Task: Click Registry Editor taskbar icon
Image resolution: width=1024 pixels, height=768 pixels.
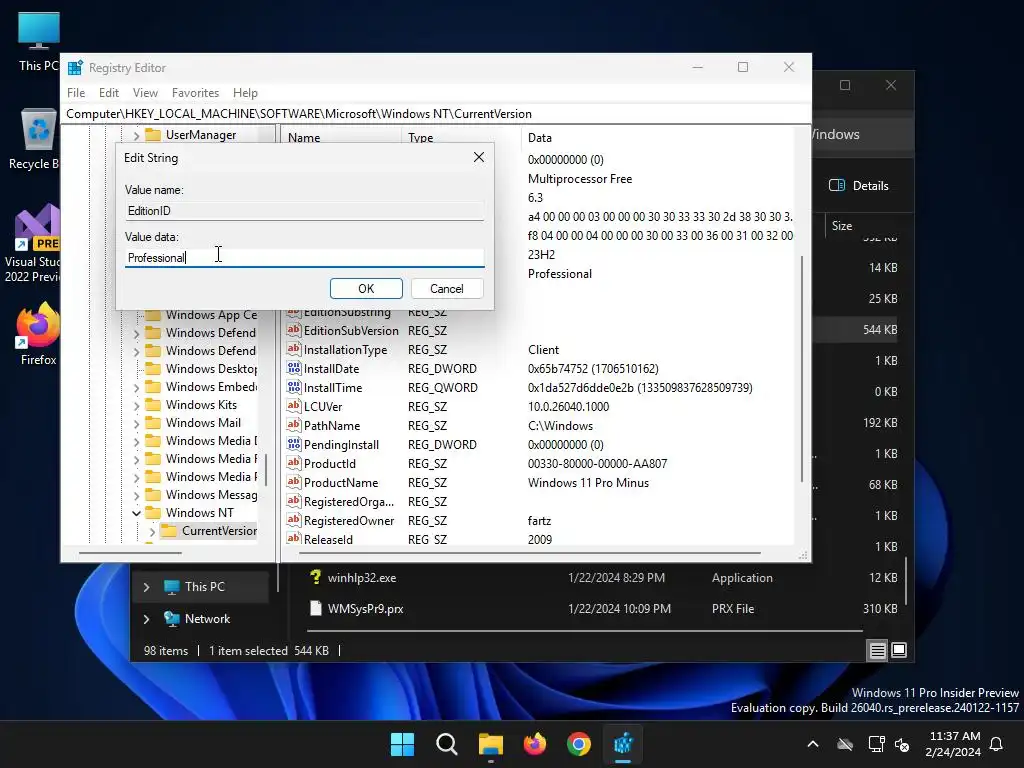Action: pos(623,744)
